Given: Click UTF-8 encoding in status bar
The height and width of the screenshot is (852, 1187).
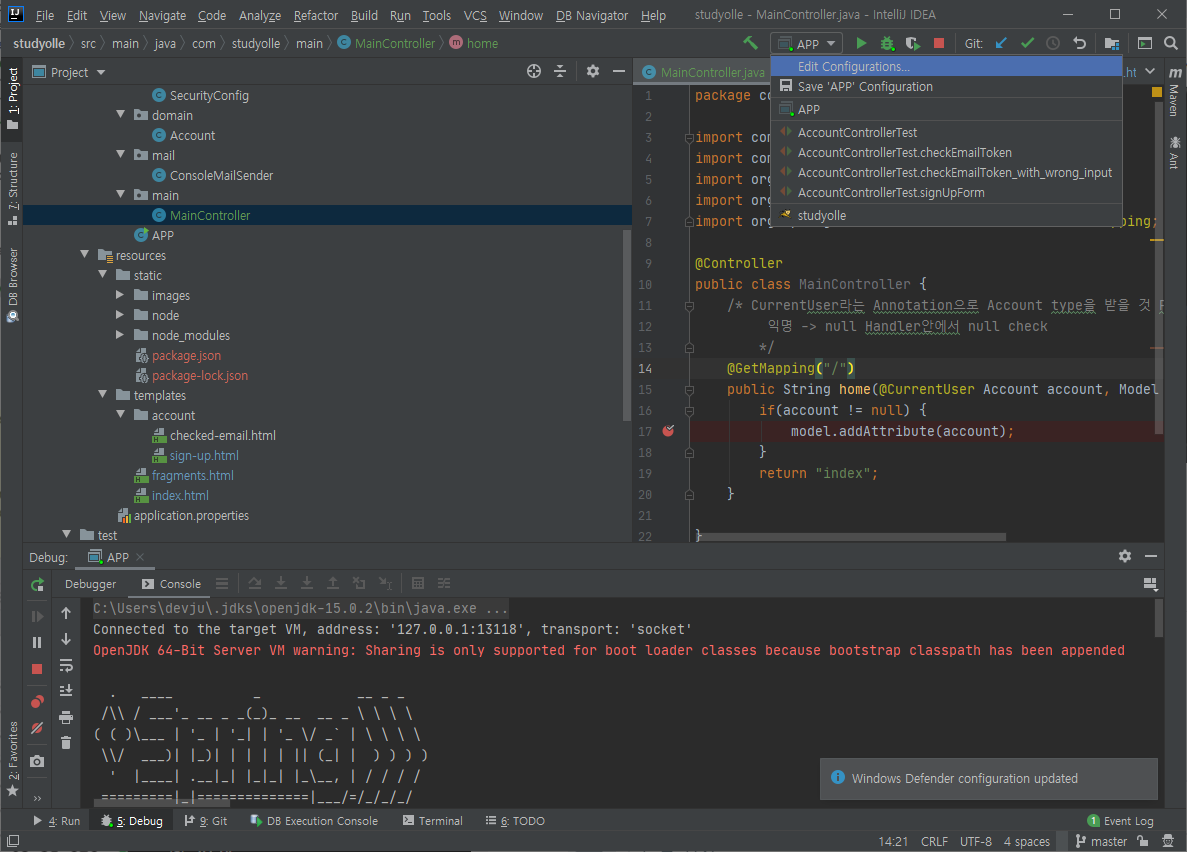Looking at the screenshot, I should (976, 841).
